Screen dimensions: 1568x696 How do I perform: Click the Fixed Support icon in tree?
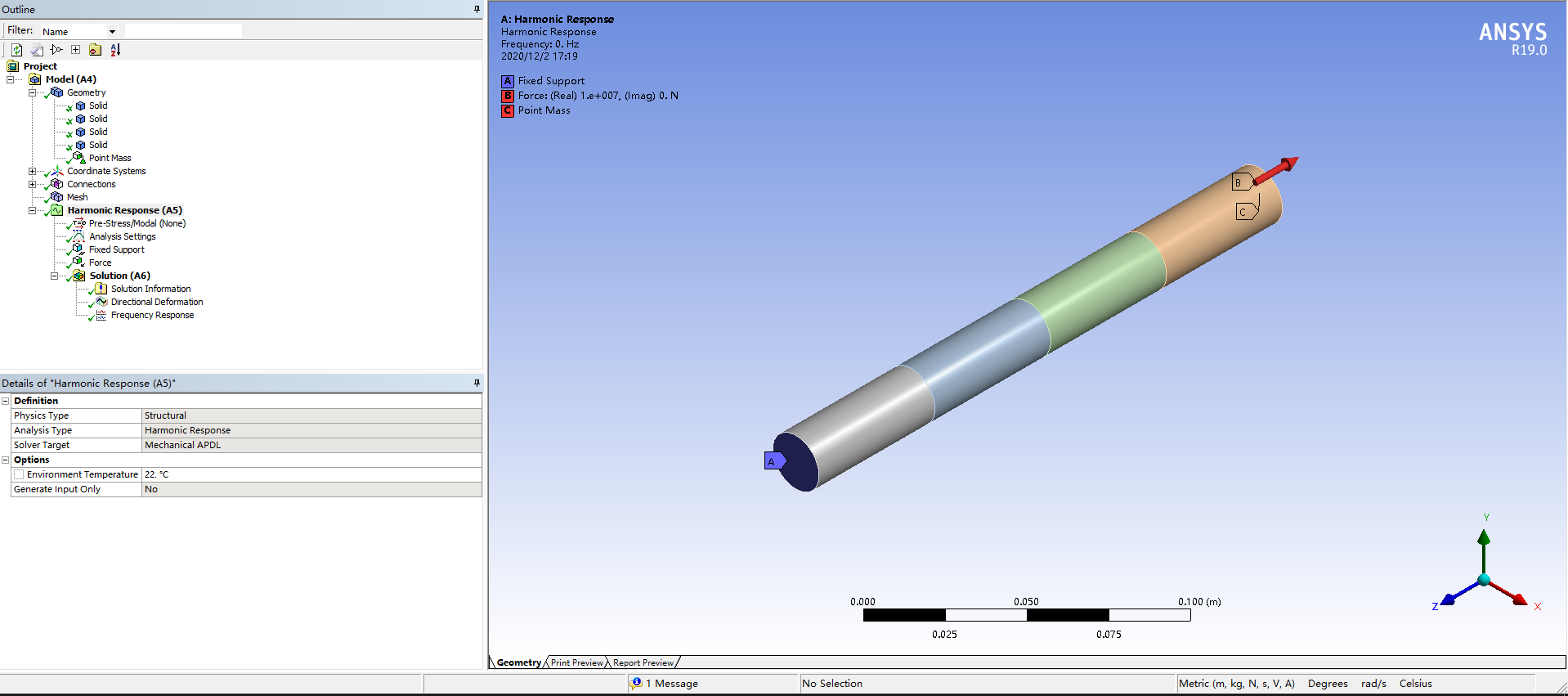click(78, 249)
